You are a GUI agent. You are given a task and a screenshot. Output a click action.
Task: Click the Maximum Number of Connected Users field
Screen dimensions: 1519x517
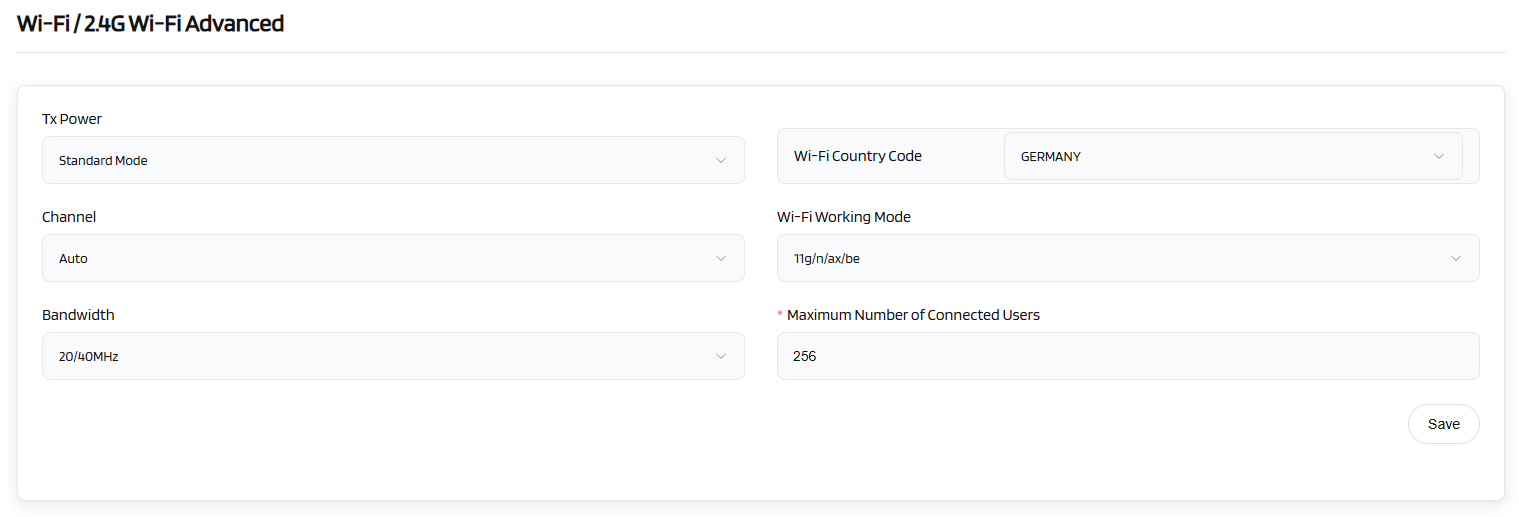click(x=1127, y=356)
